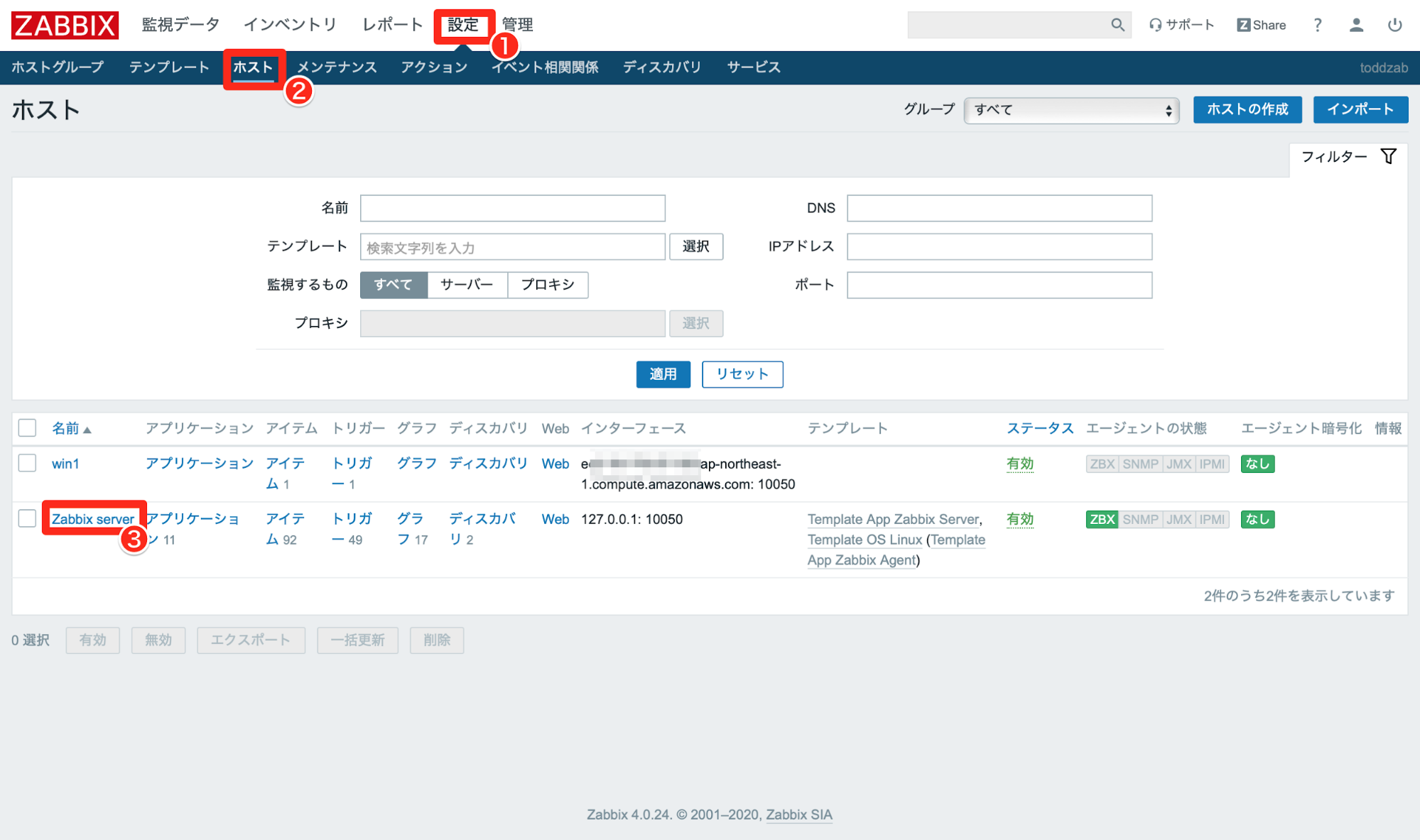Open user profile icon
The height and width of the screenshot is (840, 1420).
tap(1356, 25)
